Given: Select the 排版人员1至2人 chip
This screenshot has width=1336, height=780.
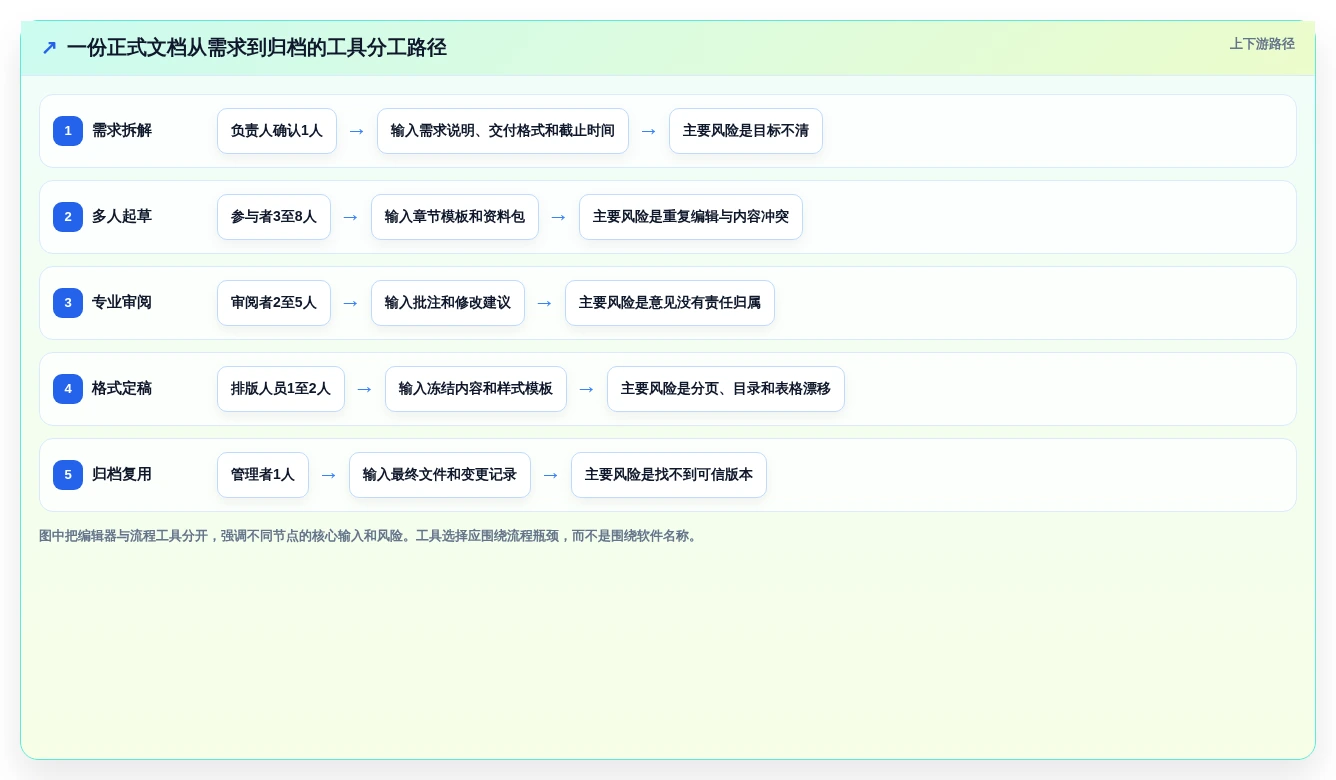Looking at the screenshot, I should pyautogui.click(x=281, y=389).
